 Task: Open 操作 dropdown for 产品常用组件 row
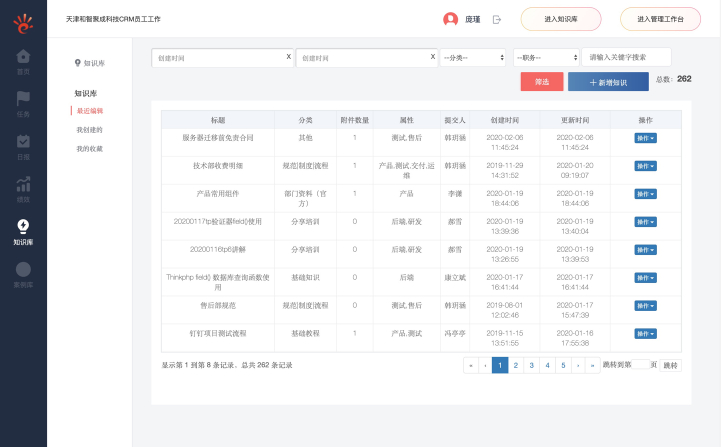tap(646, 194)
